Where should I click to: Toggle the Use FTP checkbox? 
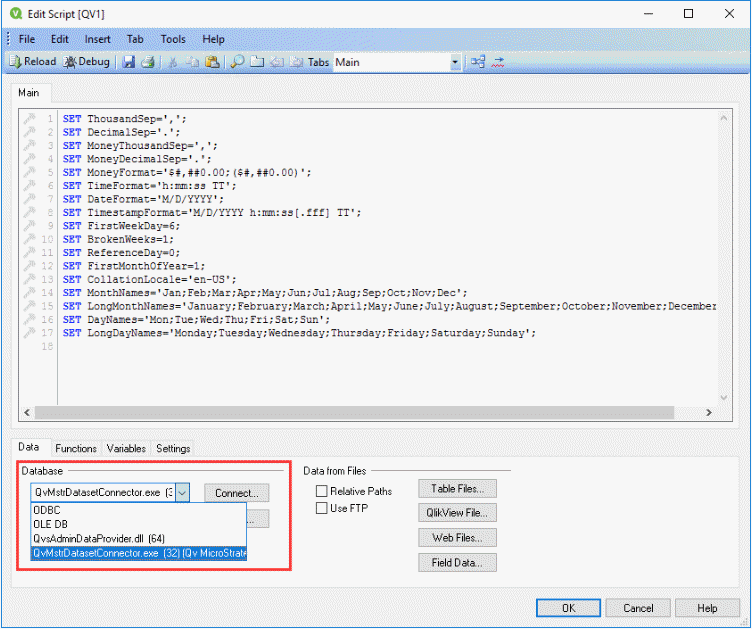pos(322,508)
